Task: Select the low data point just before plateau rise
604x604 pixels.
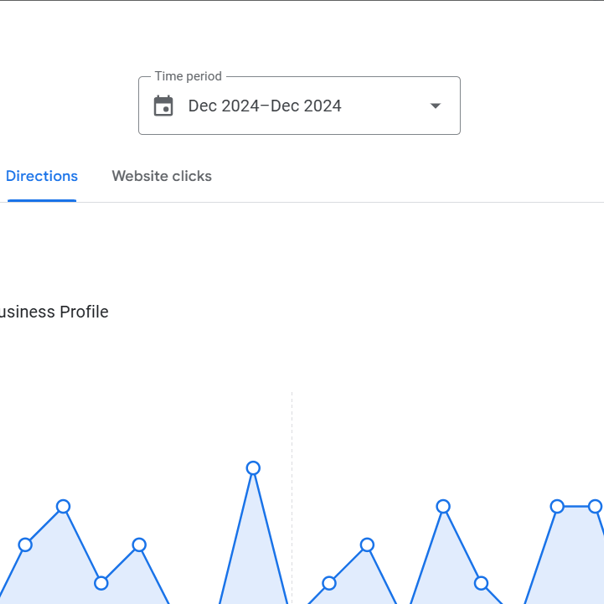Action: (481, 584)
